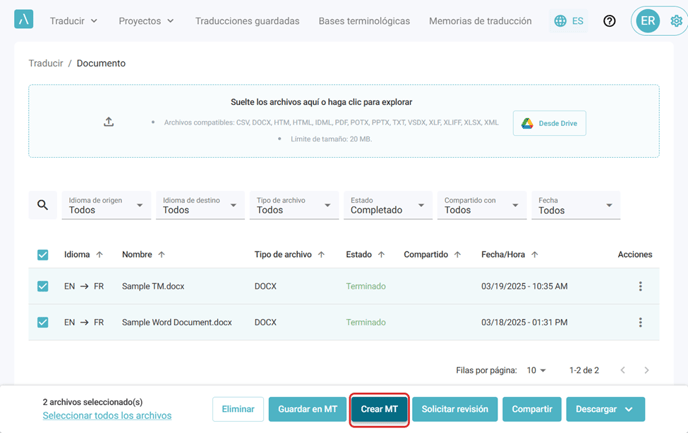Viewport: 688px width, 433px height.
Task: Click the Desde Drive button
Action: click(x=549, y=123)
